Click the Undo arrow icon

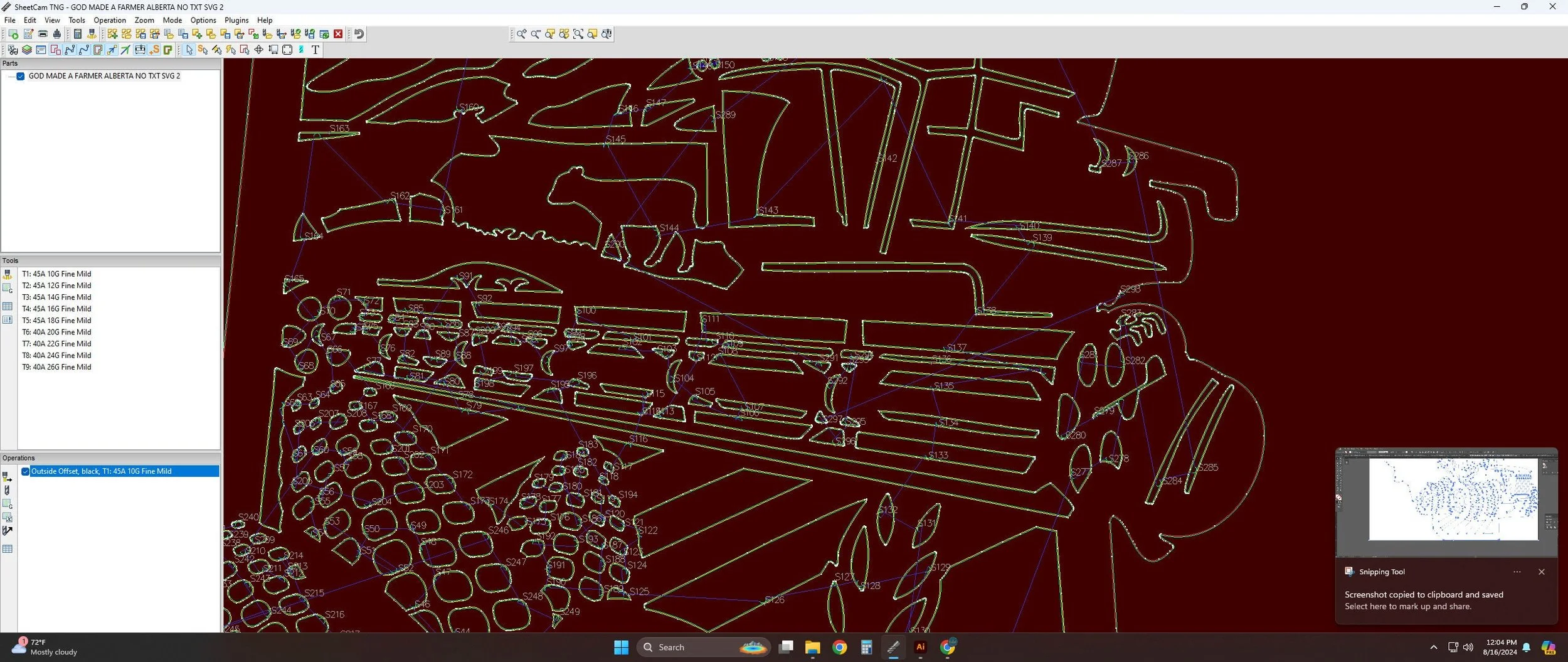pyautogui.click(x=359, y=34)
